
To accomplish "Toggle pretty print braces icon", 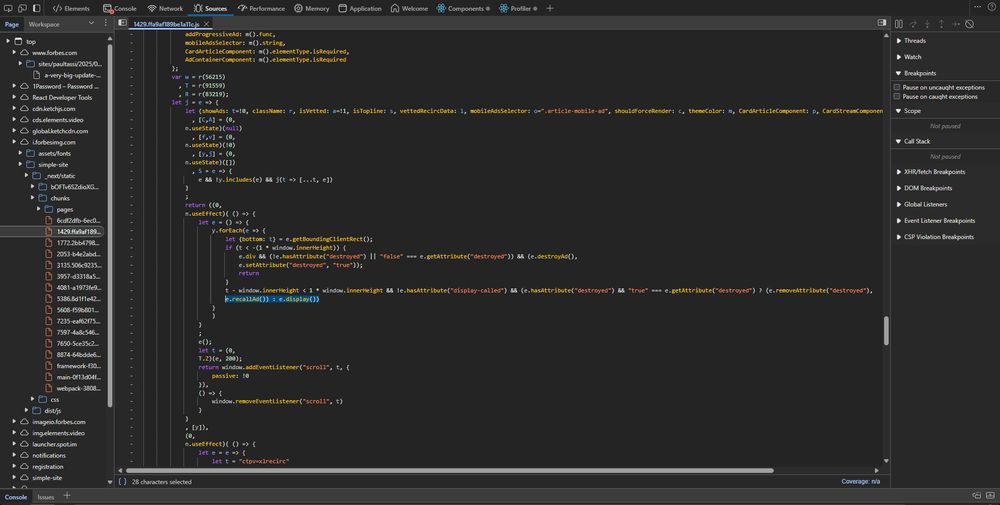I will tap(122, 482).
